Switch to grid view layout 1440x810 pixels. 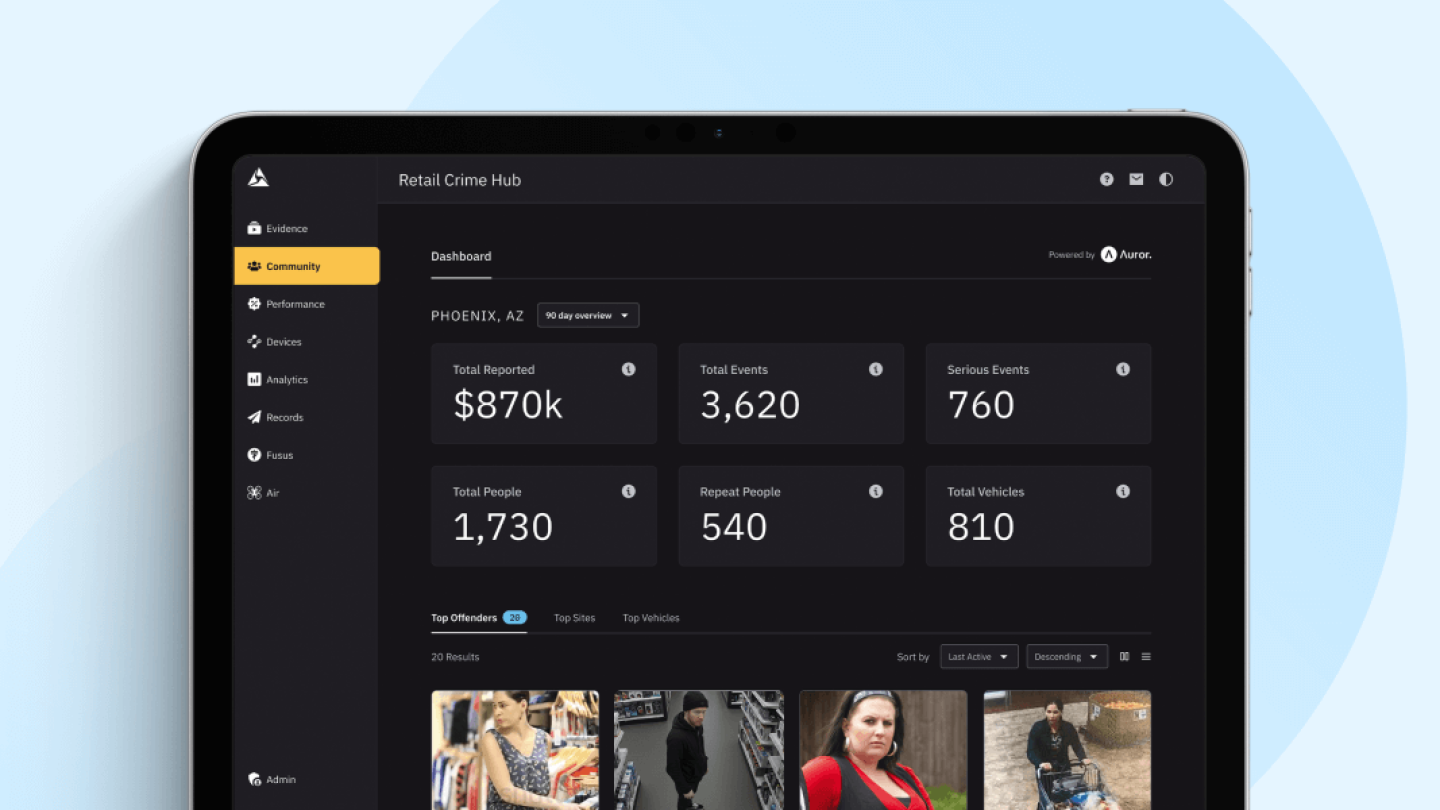[x=1124, y=657]
